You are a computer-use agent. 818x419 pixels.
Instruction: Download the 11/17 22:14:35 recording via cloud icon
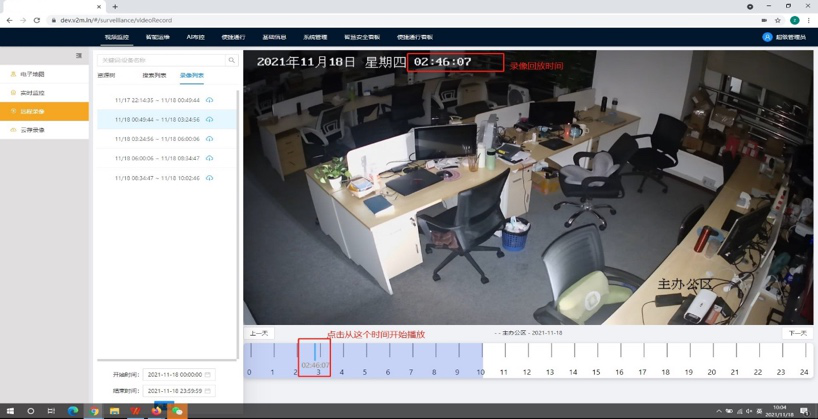(x=209, y=100)
